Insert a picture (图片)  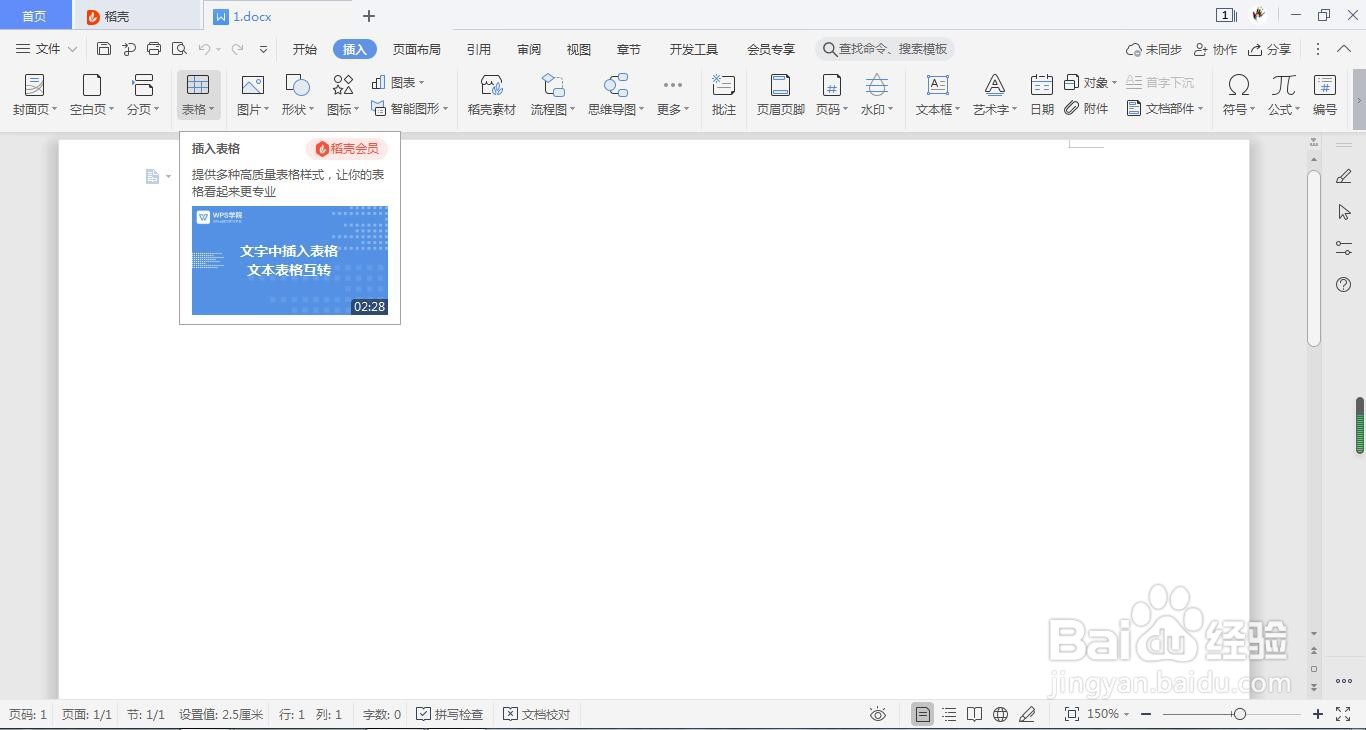tap(253, 95)
